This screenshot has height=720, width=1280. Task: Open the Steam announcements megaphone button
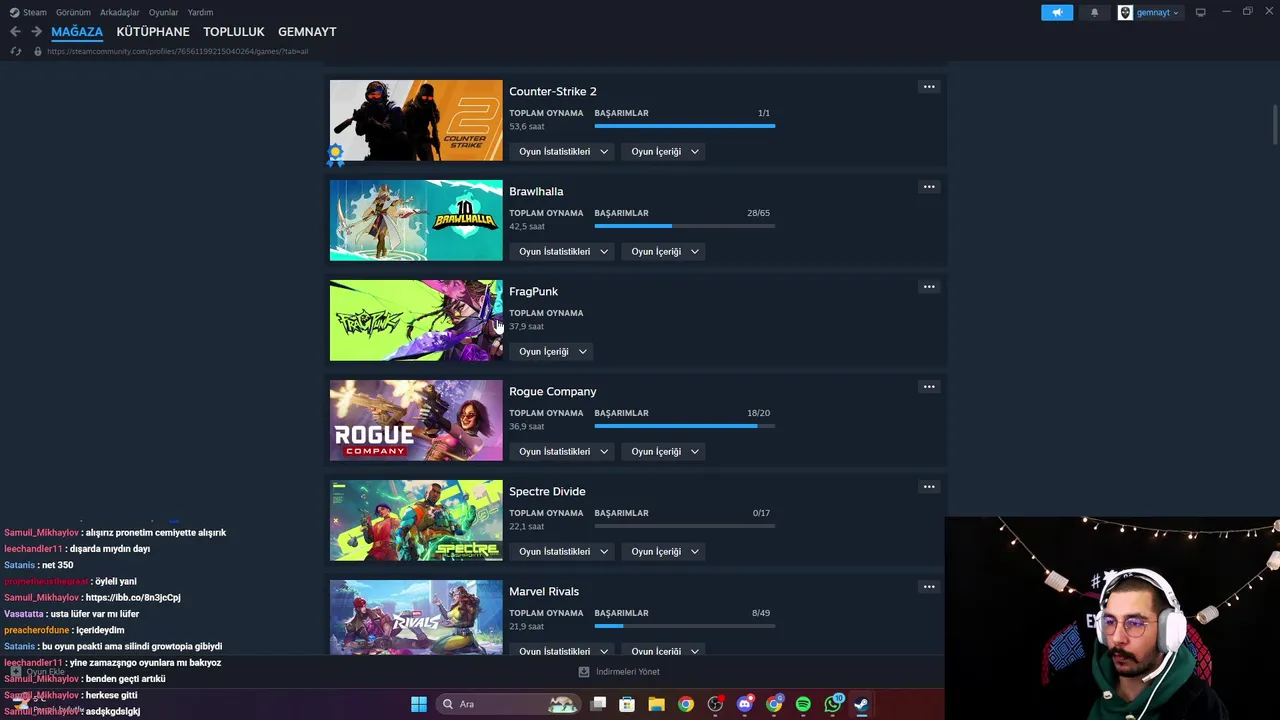[1057, 12]
